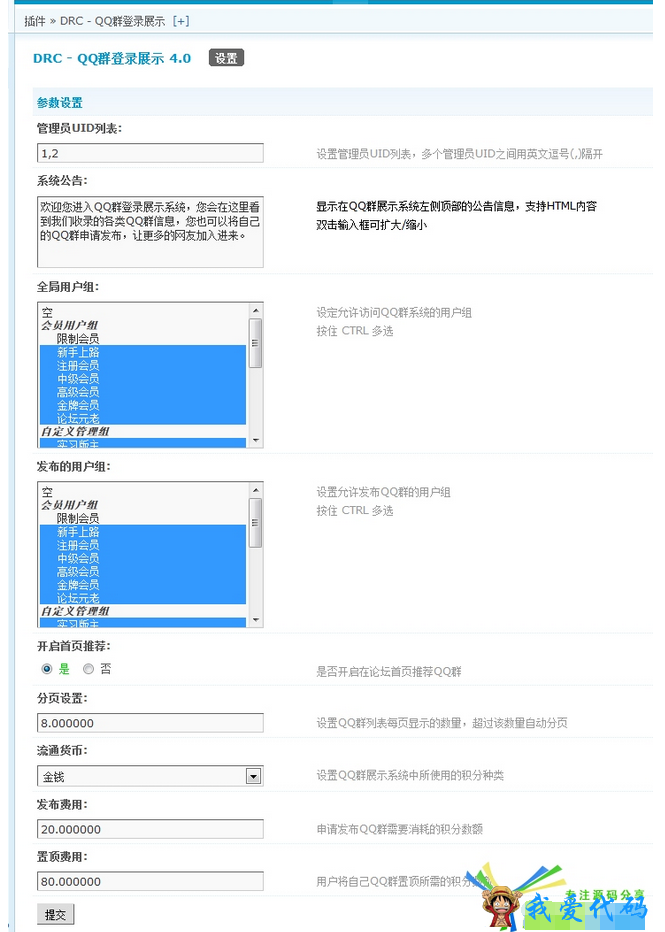This screenshot has width=665, height=932.
Task: Click down arrow of 发布的用户组 scrollbar
Action: point(256,620)
